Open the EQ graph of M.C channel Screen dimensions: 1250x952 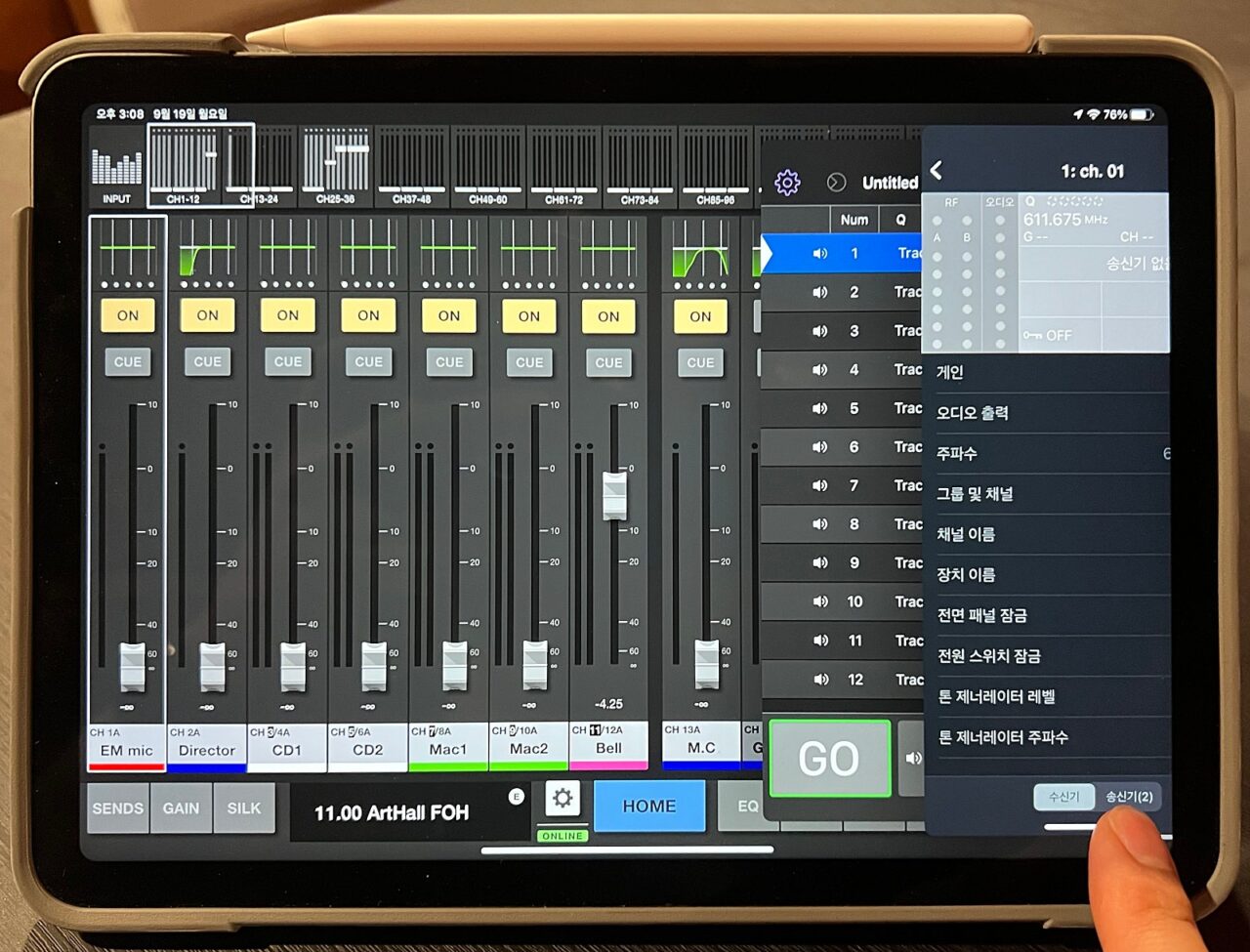(x=700, y=249)
